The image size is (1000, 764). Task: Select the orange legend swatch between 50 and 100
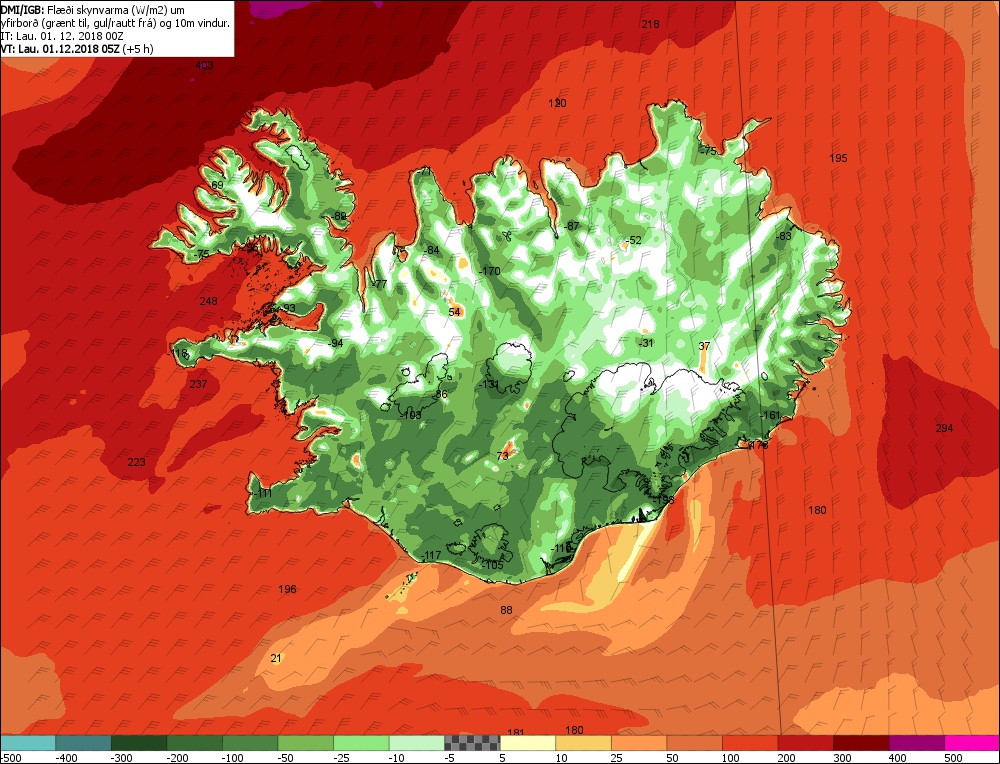pos(695,743)
